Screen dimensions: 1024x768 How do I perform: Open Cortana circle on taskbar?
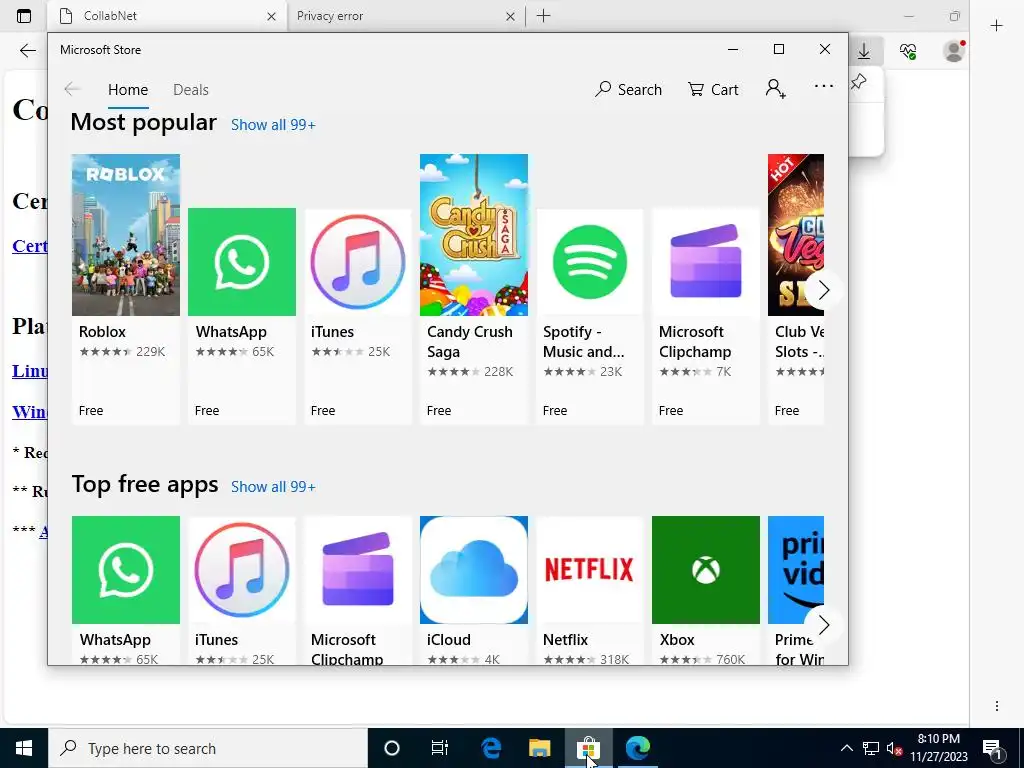[392, 748]
